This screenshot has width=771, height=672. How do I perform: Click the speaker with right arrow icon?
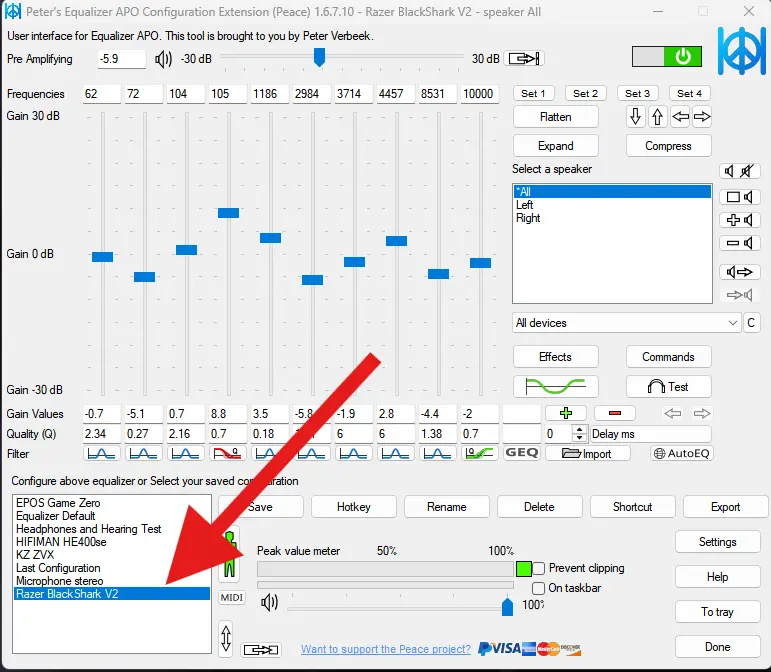(x=740, y=272)
